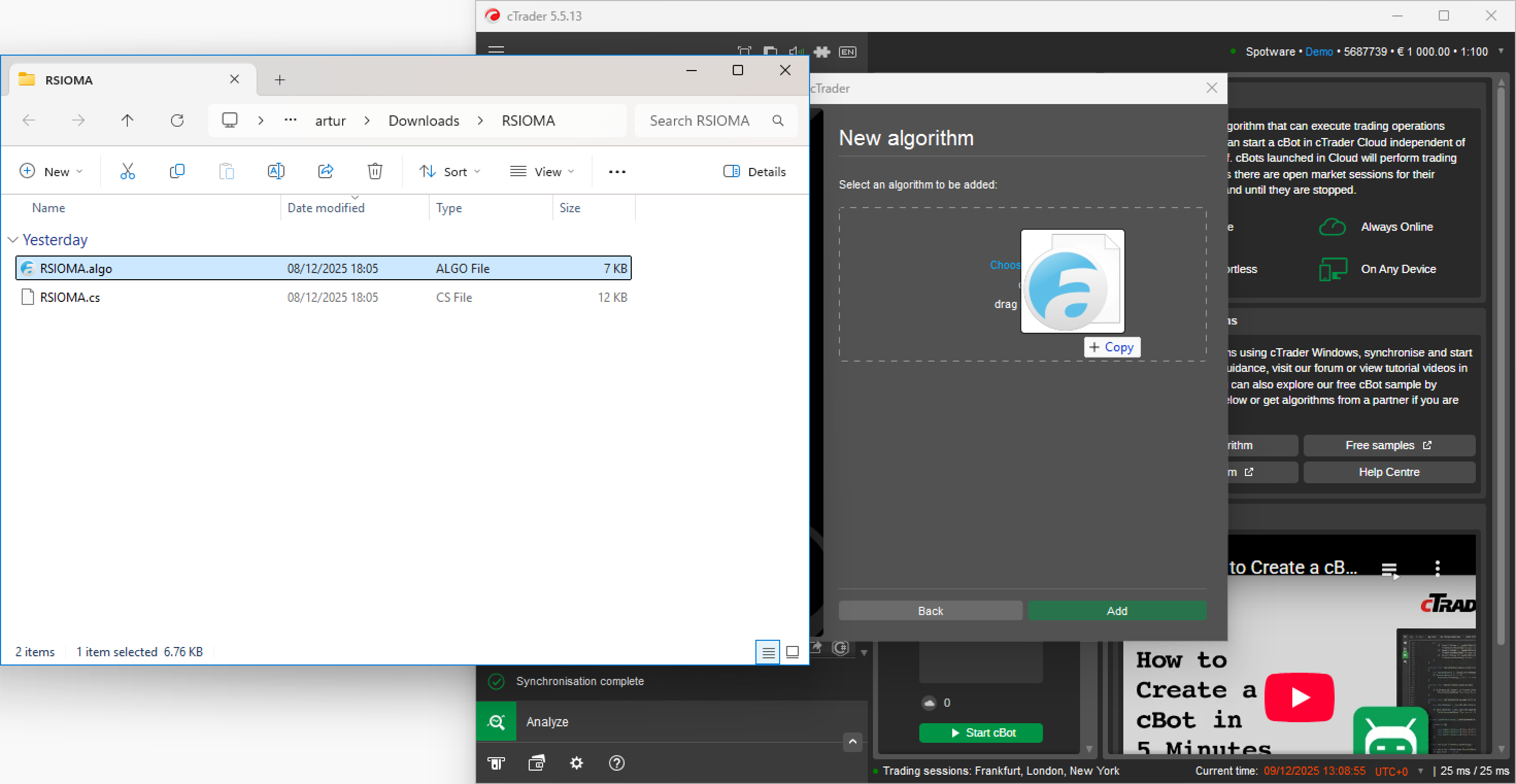
Task: Click the wallet icon in cTrader bottom bar
Action: pyautogui.click(x=537, y=763)
